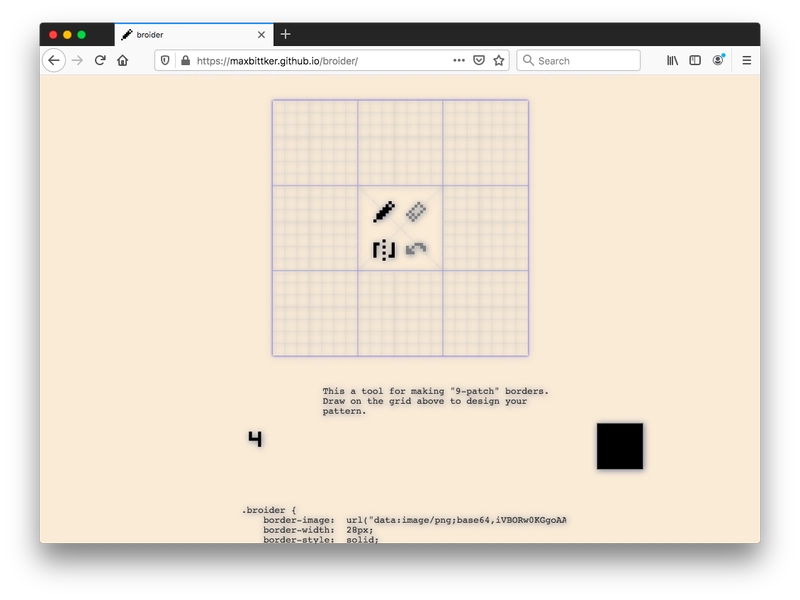800x600 pixels.
Task: Save page to Pocket
Action: pyautogui.click(x=479, y=61)
